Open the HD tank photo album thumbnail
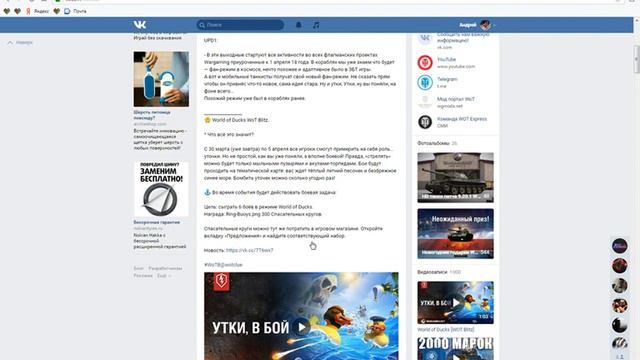Screen dimensions: 640x360 click(x=456, y=178)
